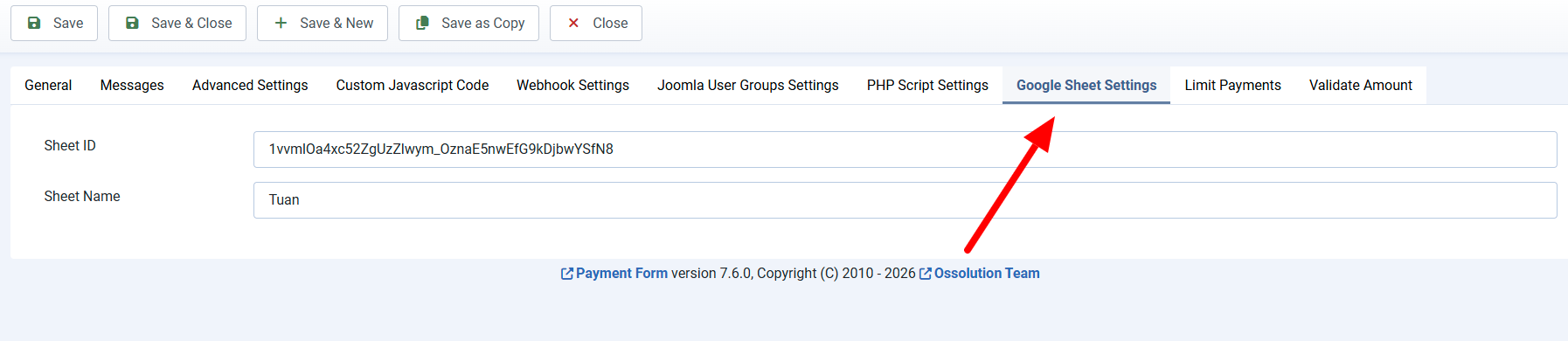Image resolution: width=1568 pixels, height=341 pixels.
Task: Click the Save button
Action: (x=54, y=23)
